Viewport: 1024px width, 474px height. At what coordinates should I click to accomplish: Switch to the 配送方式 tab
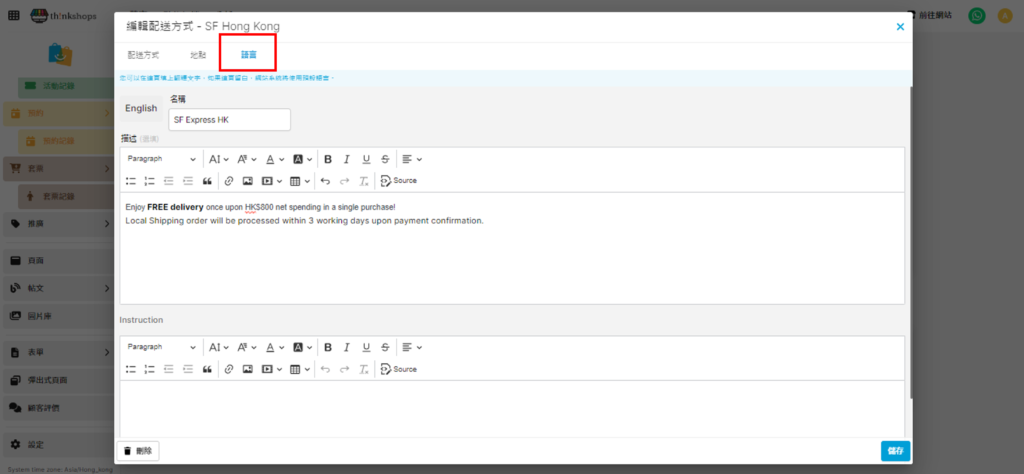(x=143, y=55)
